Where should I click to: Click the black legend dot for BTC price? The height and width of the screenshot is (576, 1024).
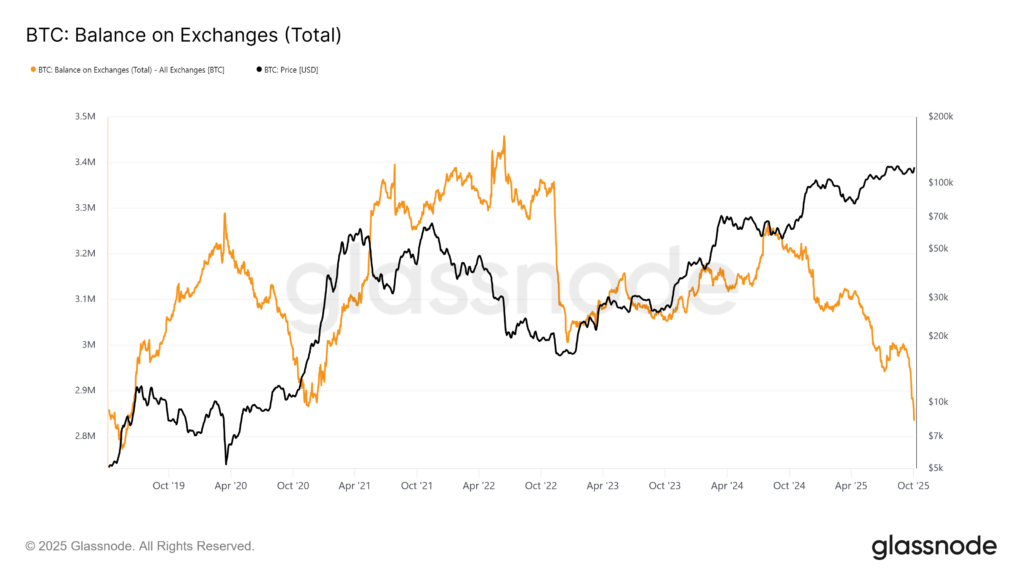point(260,70)
